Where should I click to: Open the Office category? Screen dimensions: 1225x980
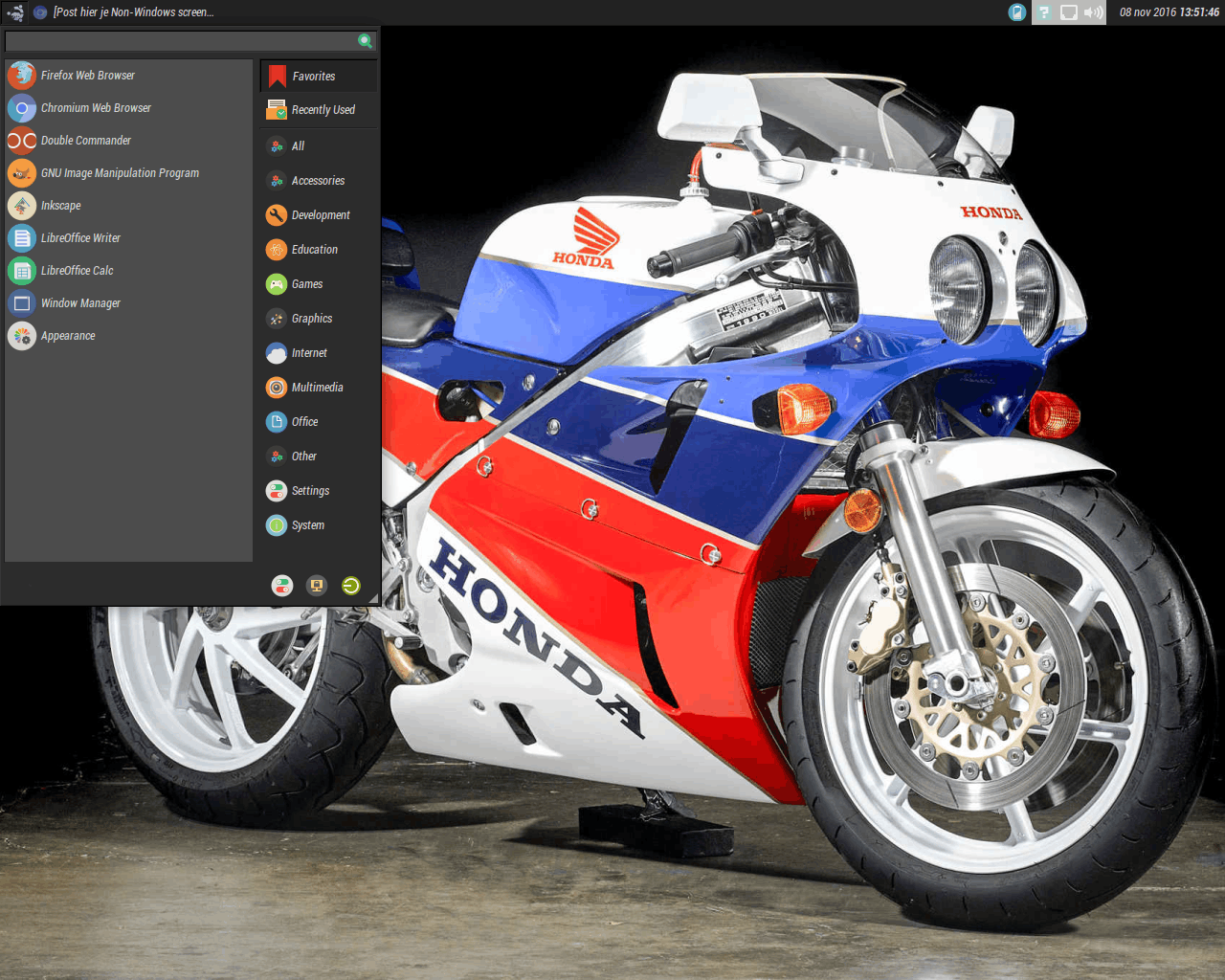(x=319, y=422)
